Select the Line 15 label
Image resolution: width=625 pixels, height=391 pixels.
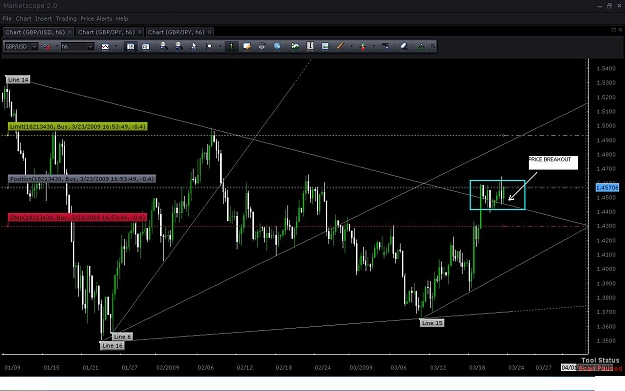[432, 323]
